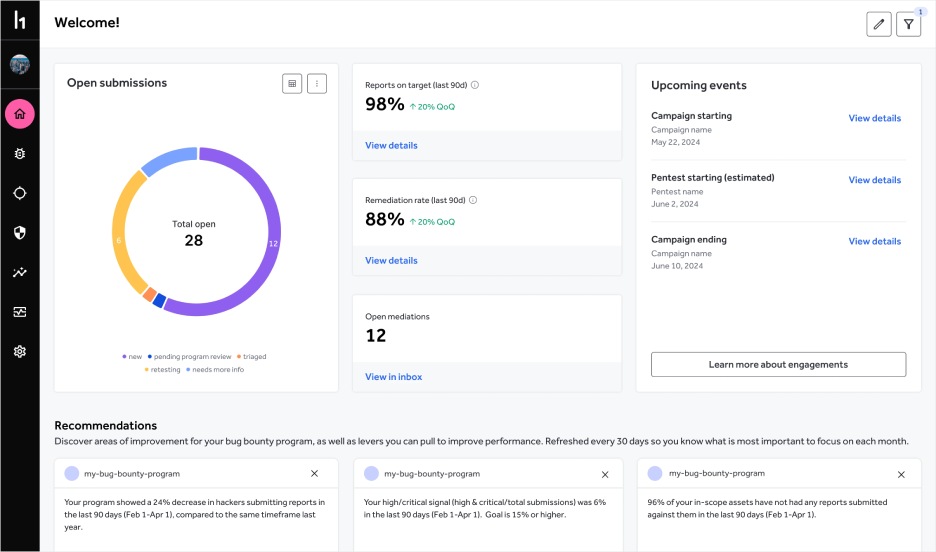Click Learn more about engagements button
Viewport: 936px width, 552px height.
[x=778, y=365]
